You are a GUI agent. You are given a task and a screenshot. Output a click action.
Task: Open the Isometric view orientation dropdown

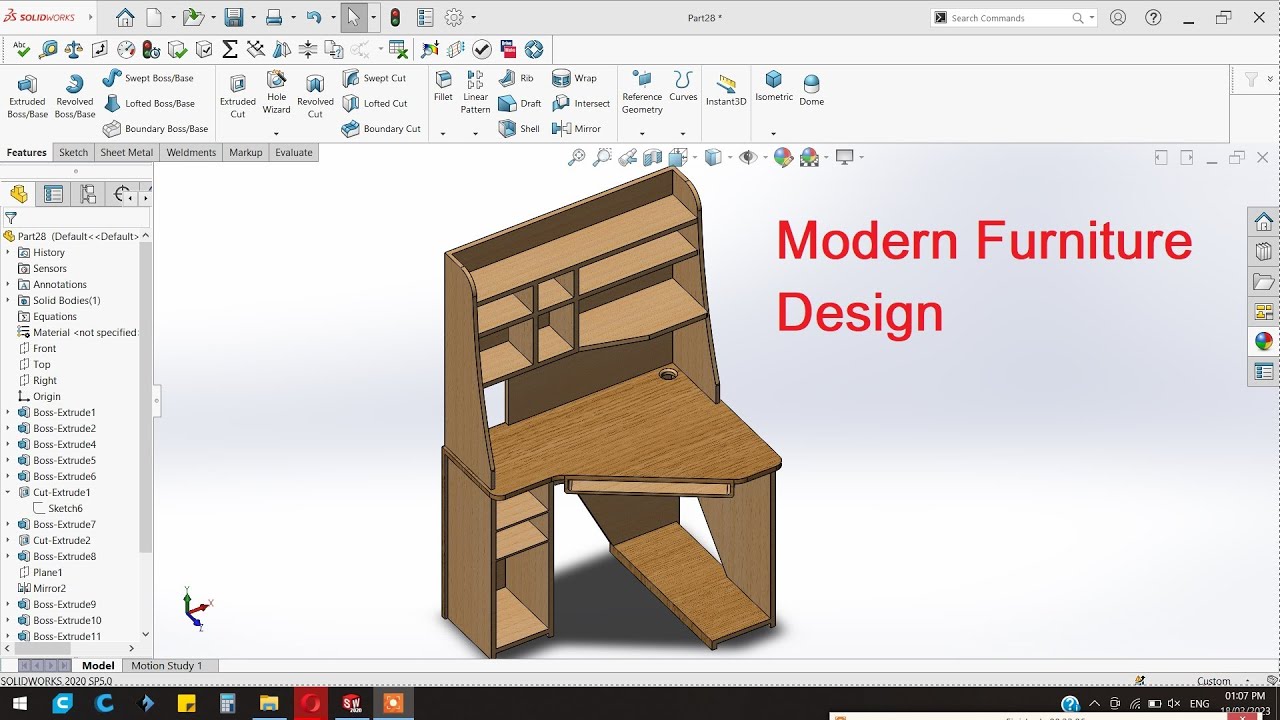(774, 133)
